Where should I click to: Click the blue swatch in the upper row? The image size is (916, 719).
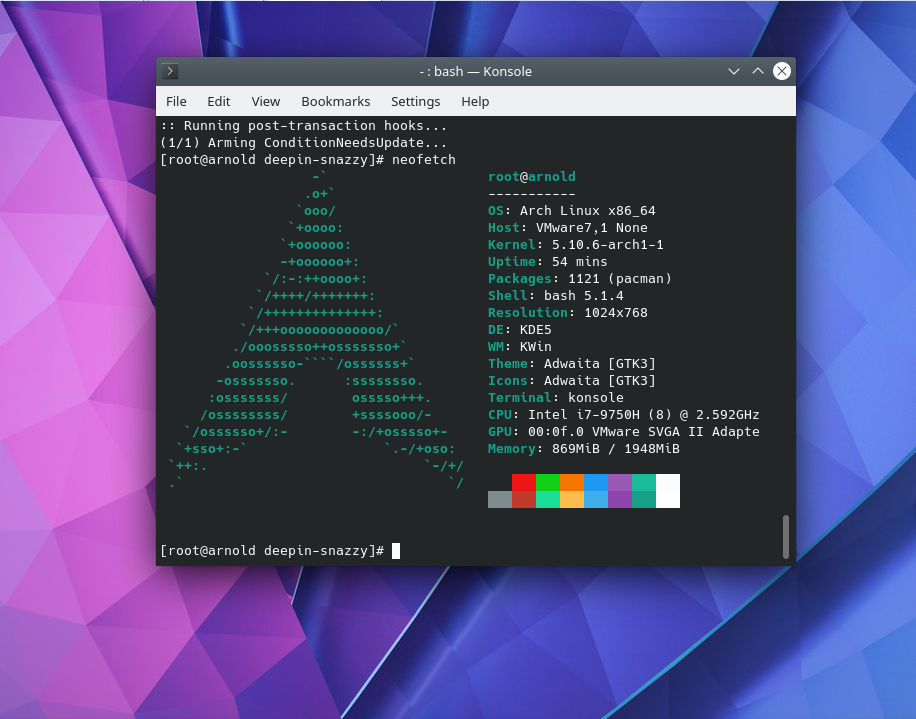[596, 482]
